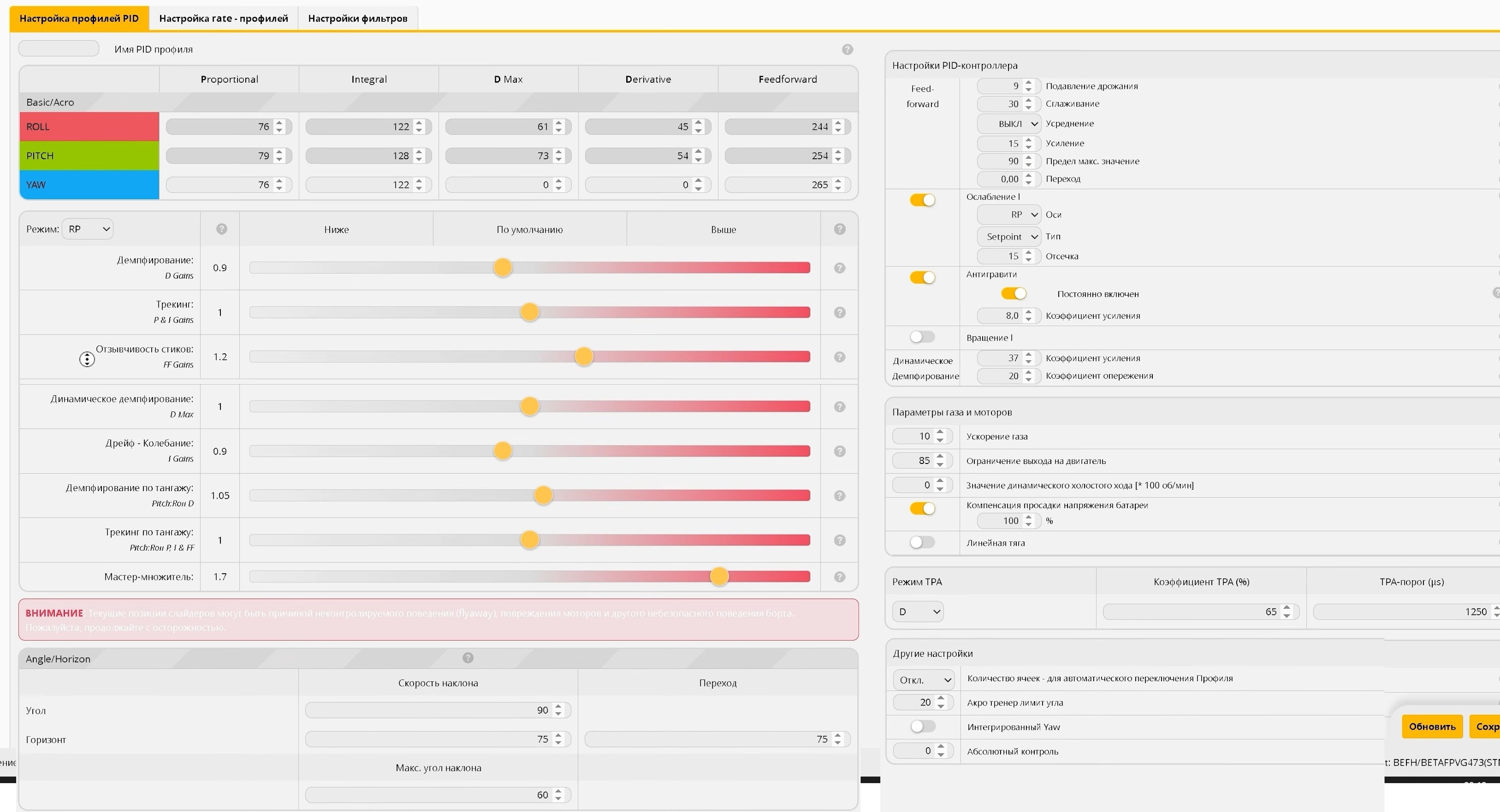Disable the Ослабление I toggle
This screenshot has height=812, width=1500.
pyautogui.click(x=922, y=200)
